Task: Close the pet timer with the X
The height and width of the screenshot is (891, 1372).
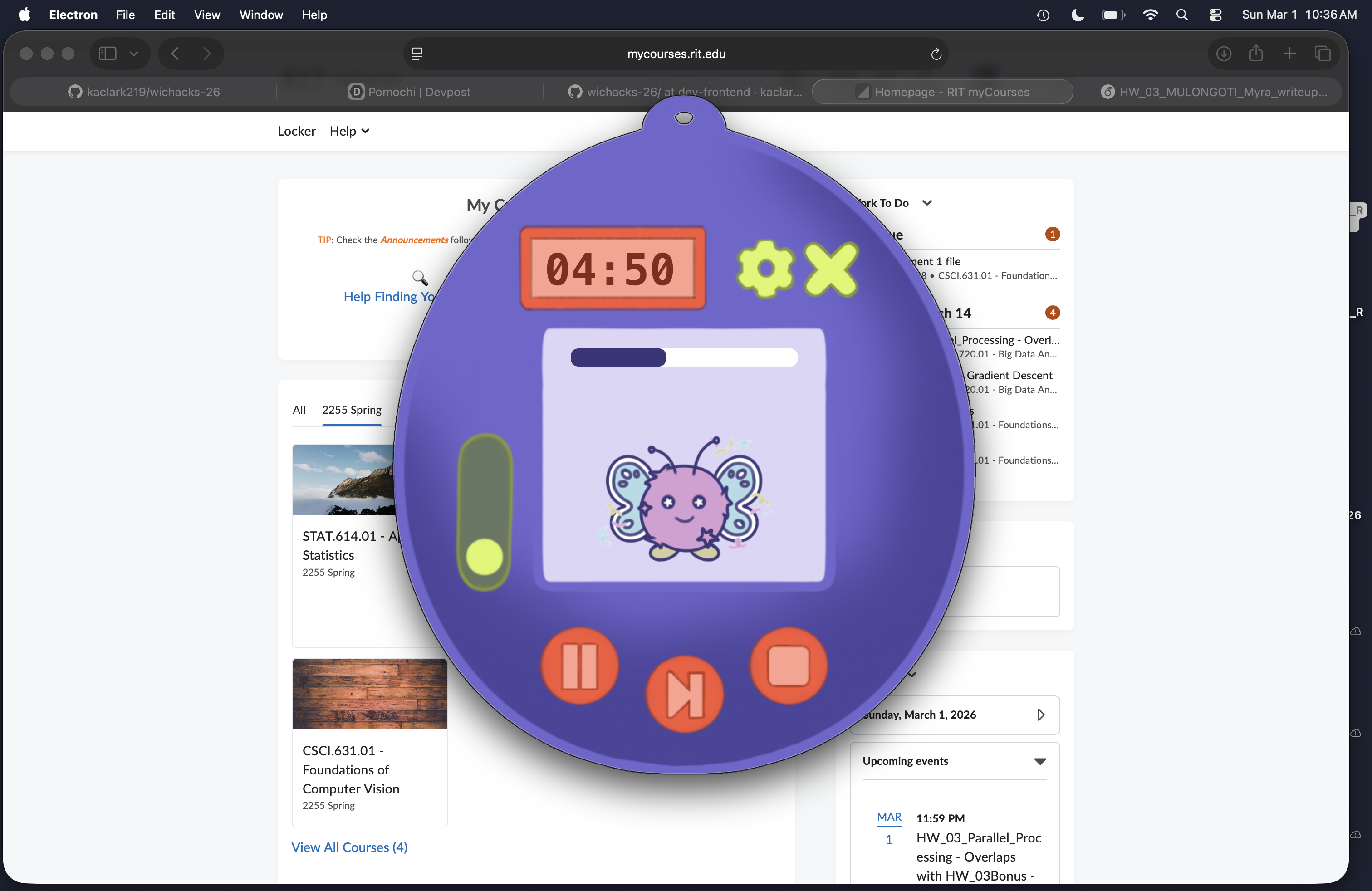Action: coord(831,269)
